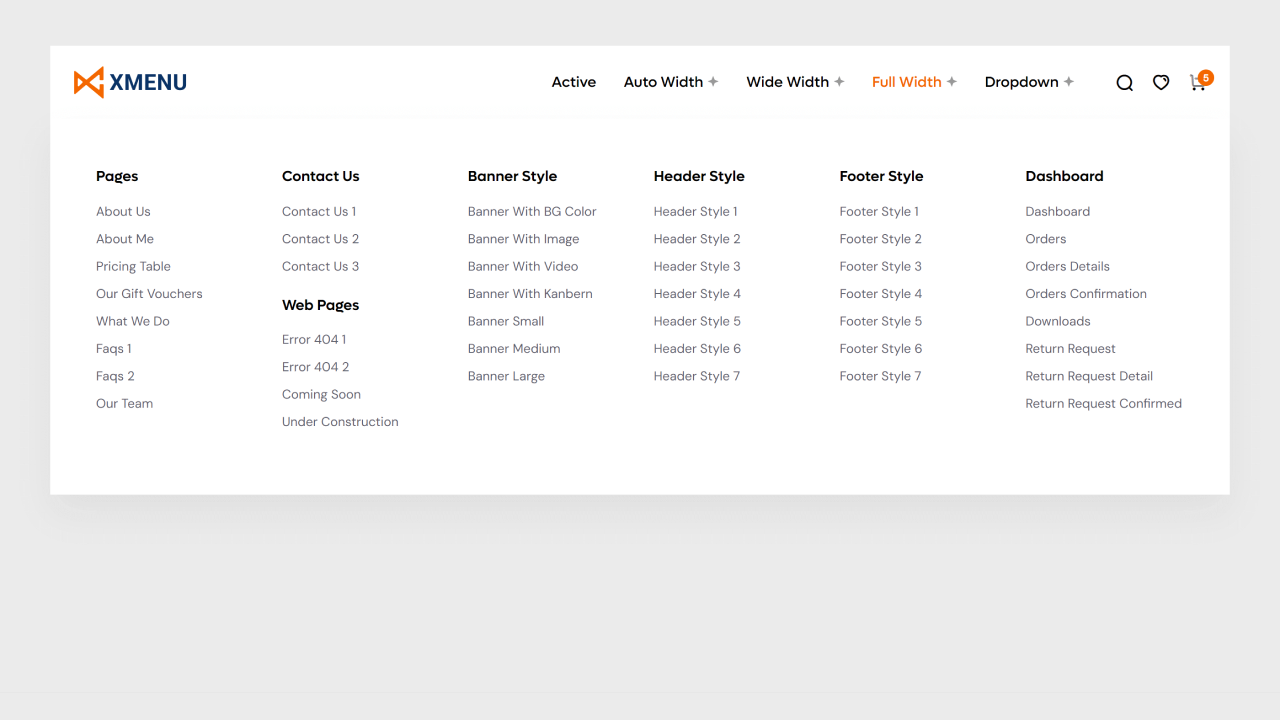Select Header Style 4
The height and width of the screenshot is (720, 1280).
click(x=697, y=293)
